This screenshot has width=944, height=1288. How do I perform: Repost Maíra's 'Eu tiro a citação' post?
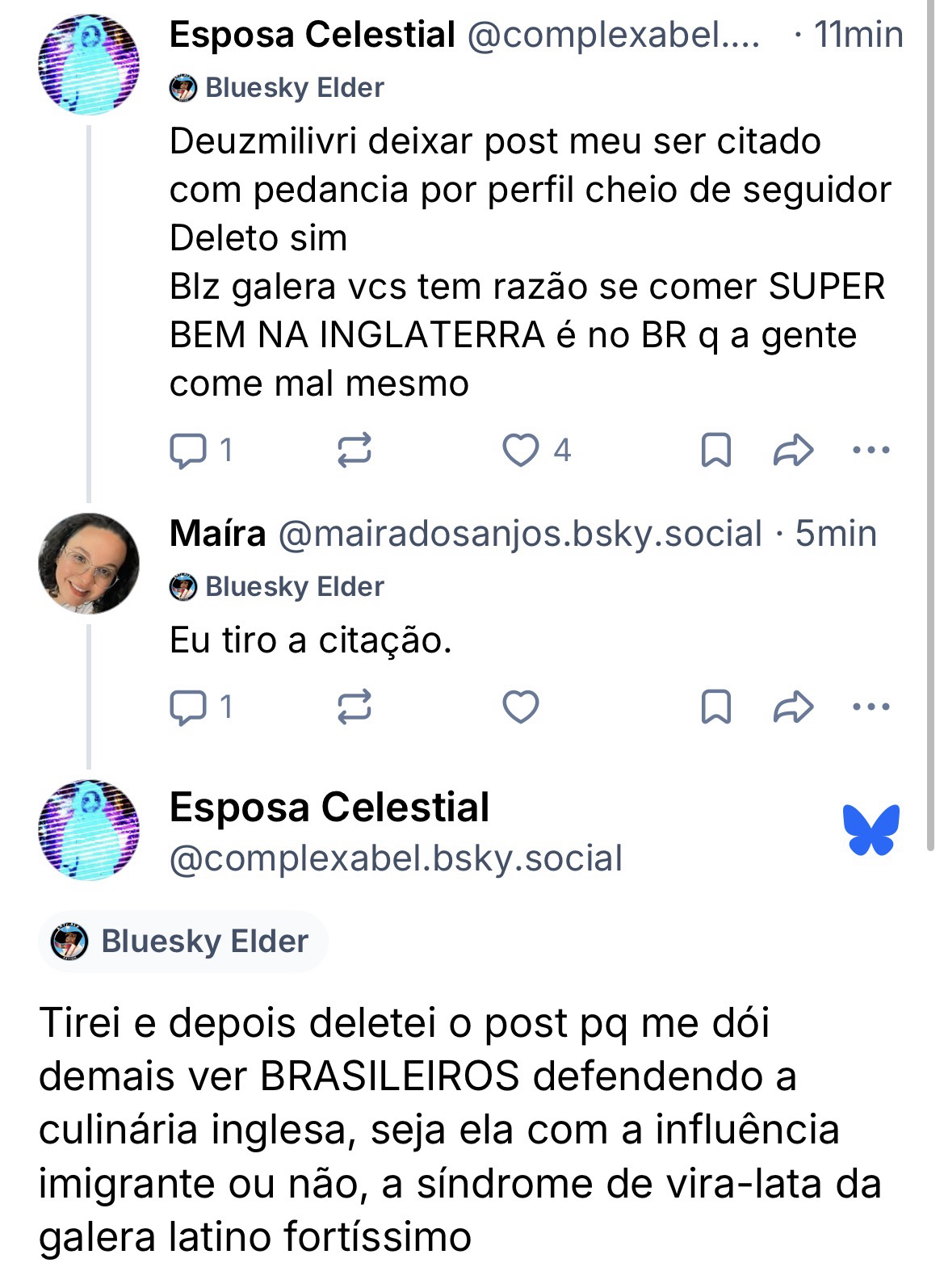tap(354, 707)
